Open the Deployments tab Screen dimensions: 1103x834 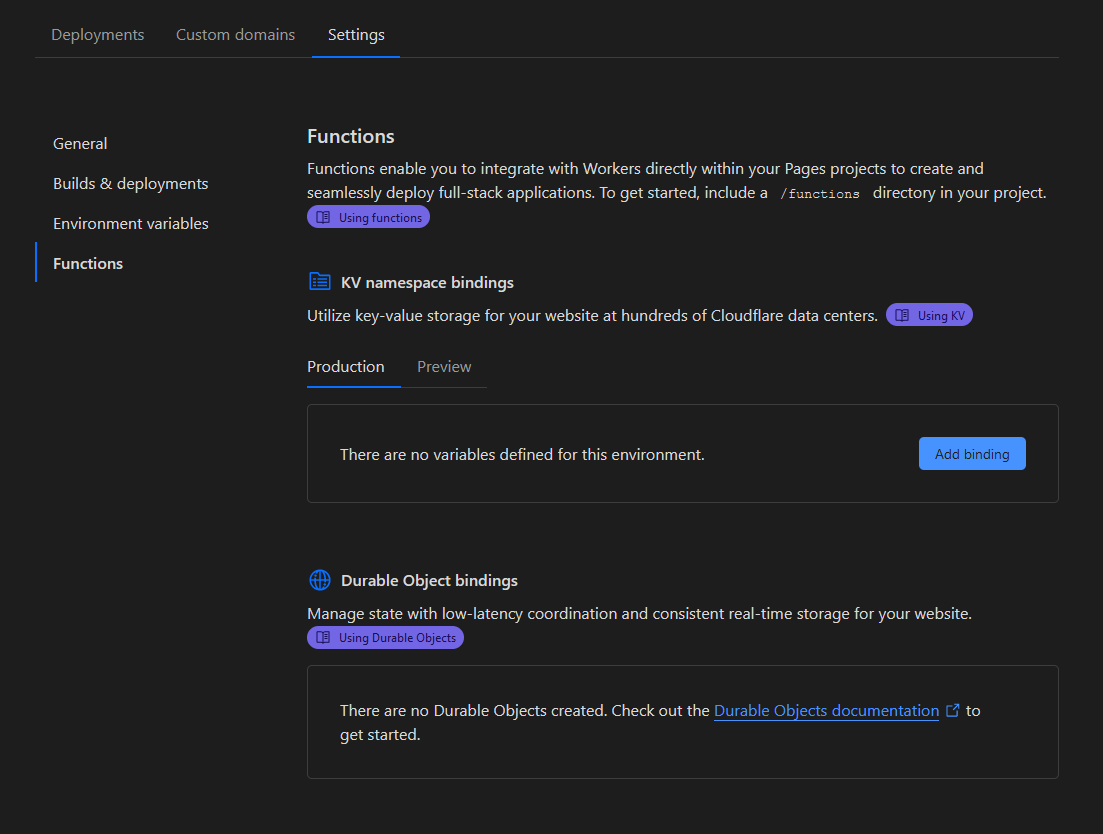click(98, 35)
